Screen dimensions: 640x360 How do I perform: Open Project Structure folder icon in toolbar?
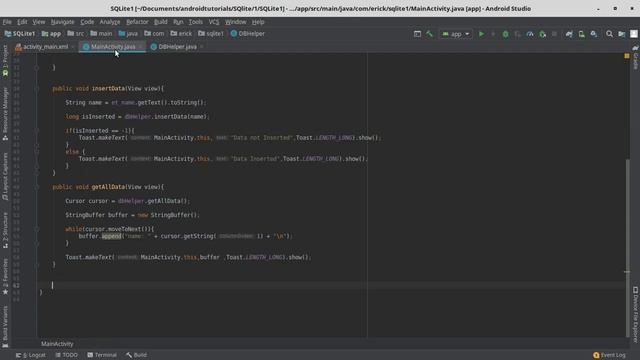(622, 34)
